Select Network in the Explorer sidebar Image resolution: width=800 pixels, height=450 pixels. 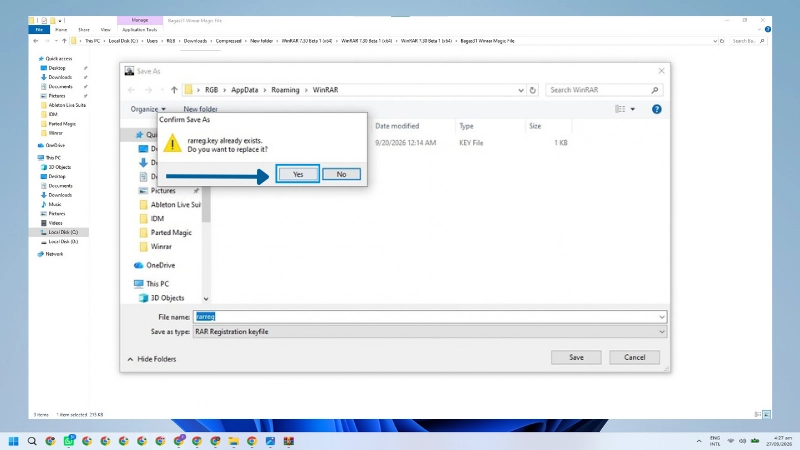(x=51, y=254)
